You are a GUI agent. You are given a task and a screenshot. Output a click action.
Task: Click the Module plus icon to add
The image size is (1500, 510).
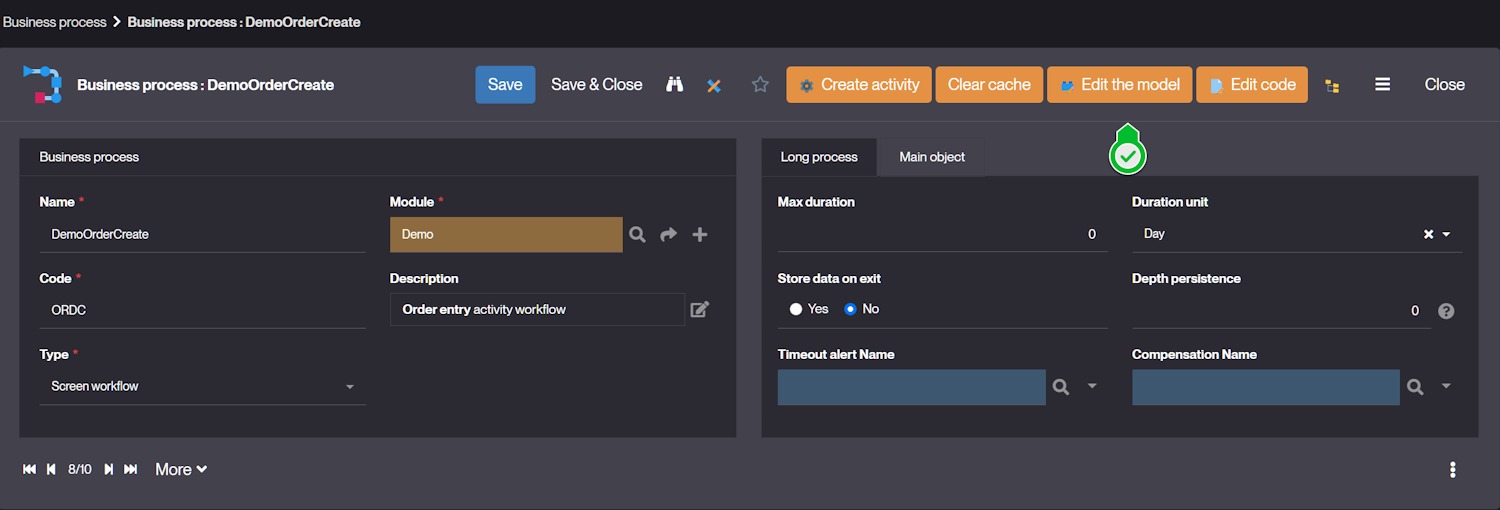[x=700, y=234]
